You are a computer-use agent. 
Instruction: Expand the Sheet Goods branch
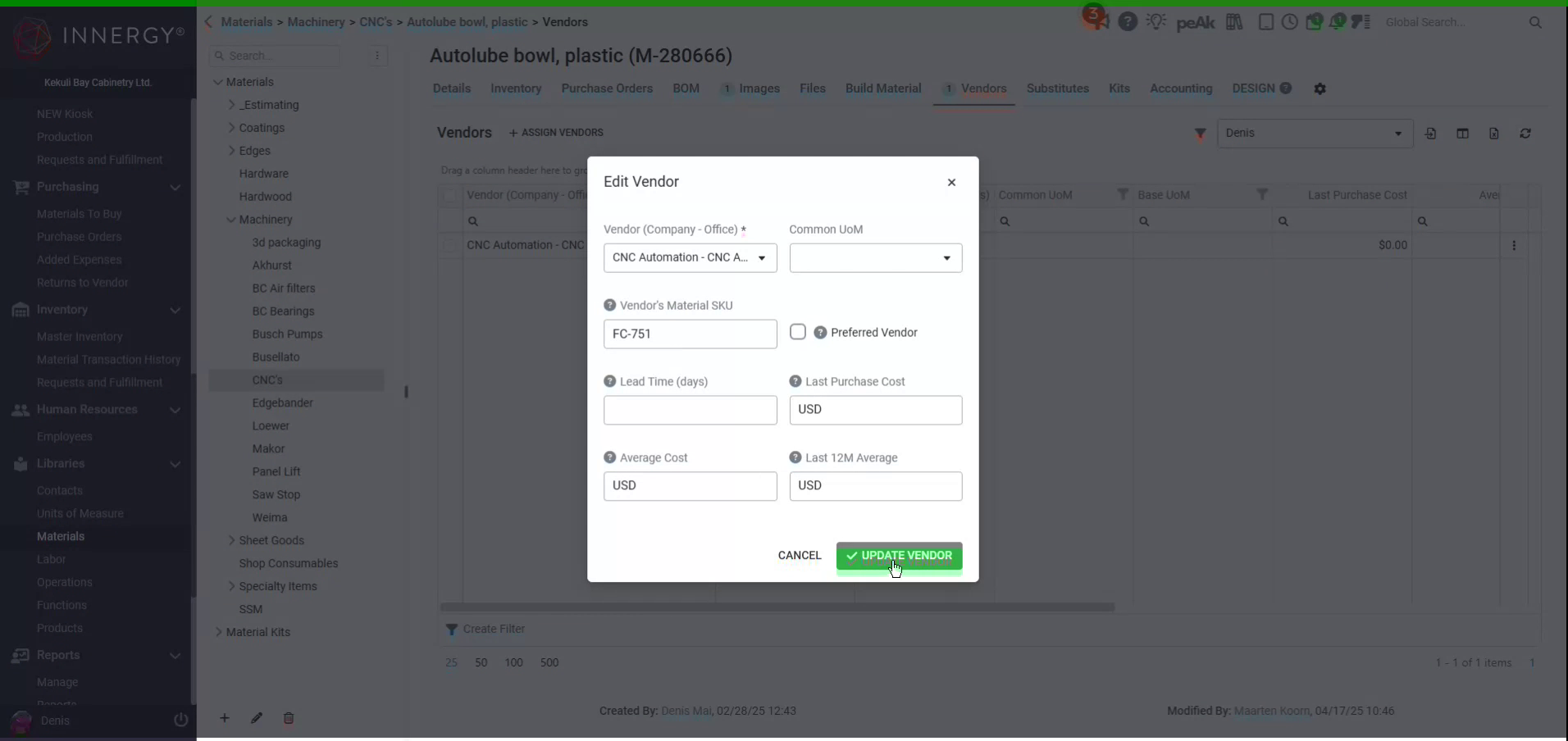coord(232,540)
